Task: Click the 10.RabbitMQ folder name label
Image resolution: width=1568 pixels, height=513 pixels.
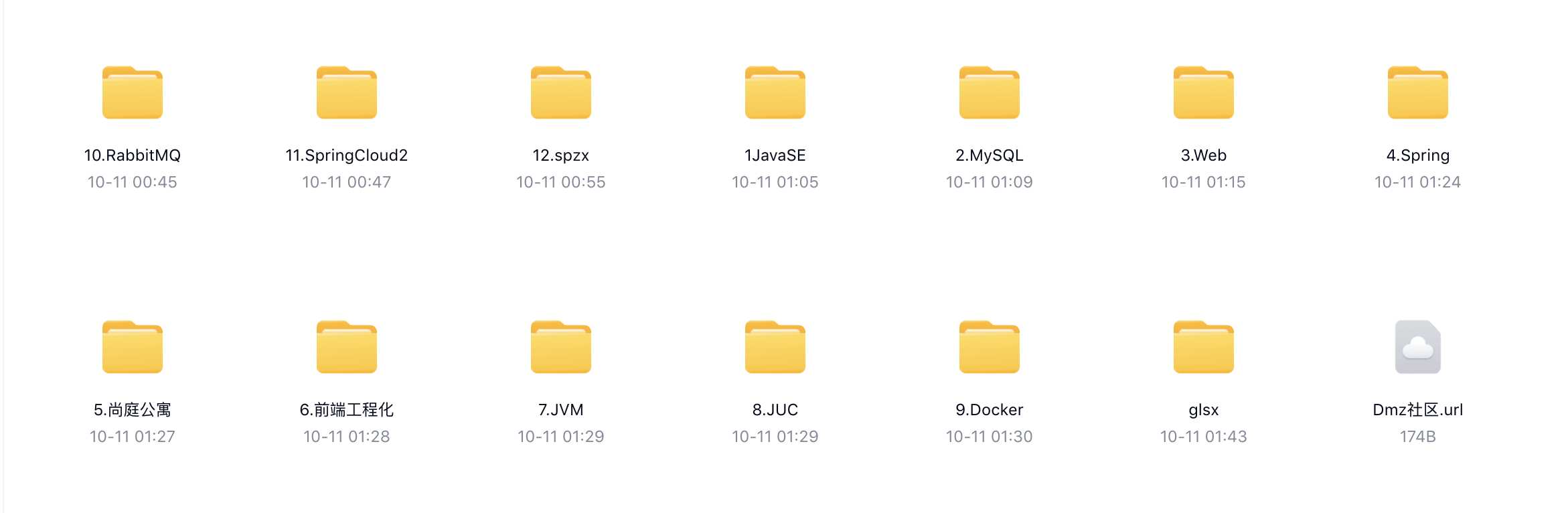Action: click(133, 155)
